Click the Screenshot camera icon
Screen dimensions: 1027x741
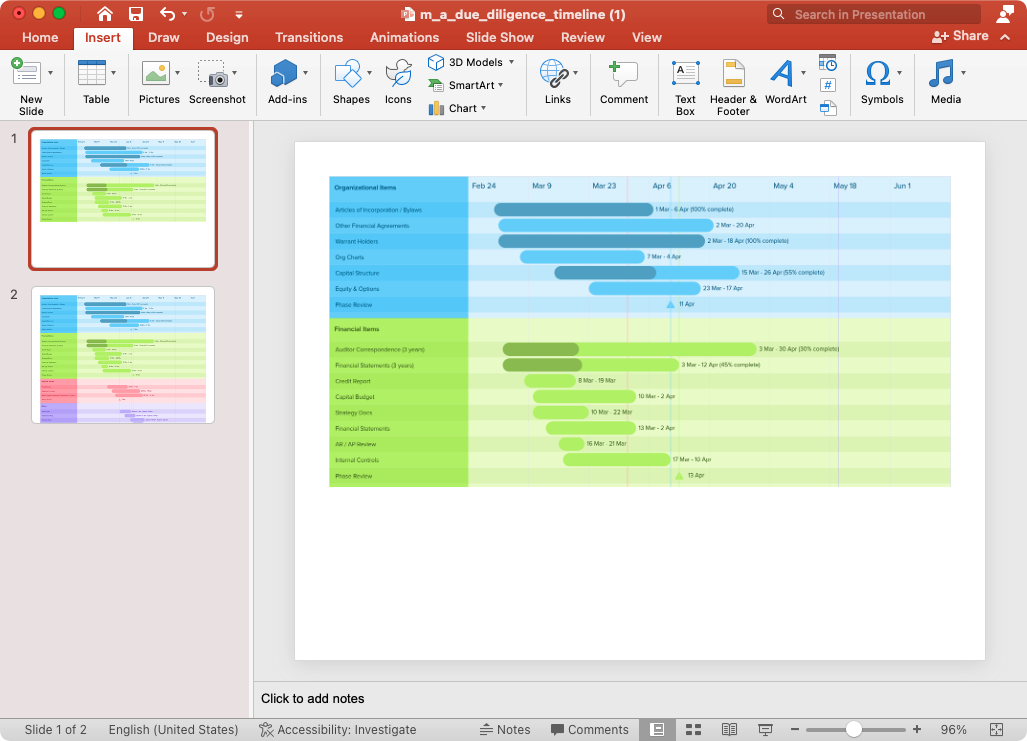(213, 73)
